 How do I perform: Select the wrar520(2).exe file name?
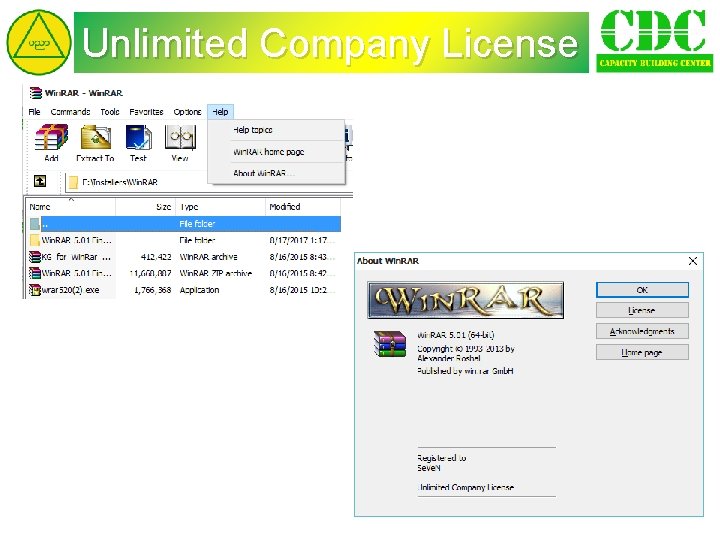[x=70, y=290]
